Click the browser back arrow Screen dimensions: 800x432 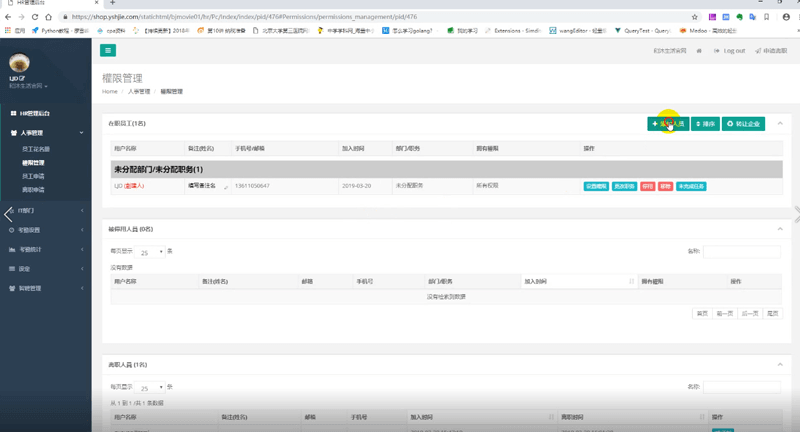tap(8, 17)
